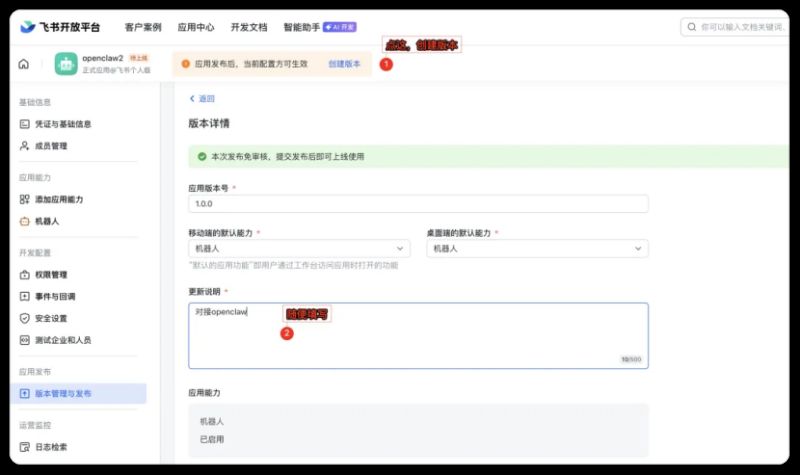Click the Feishu Open Platform logo
Viewport: 800px width, 475px height.
point(60,27)
